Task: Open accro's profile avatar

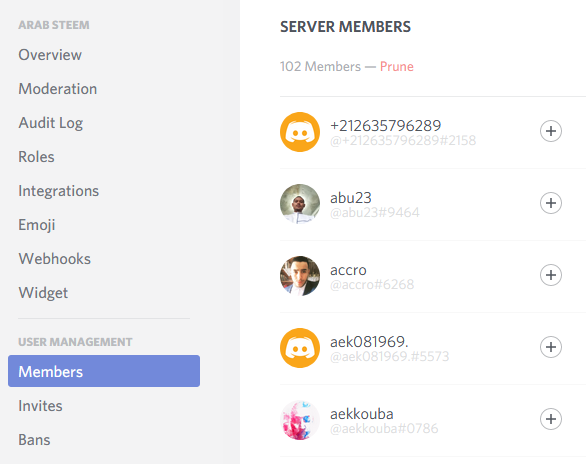Action: point(300,276)
